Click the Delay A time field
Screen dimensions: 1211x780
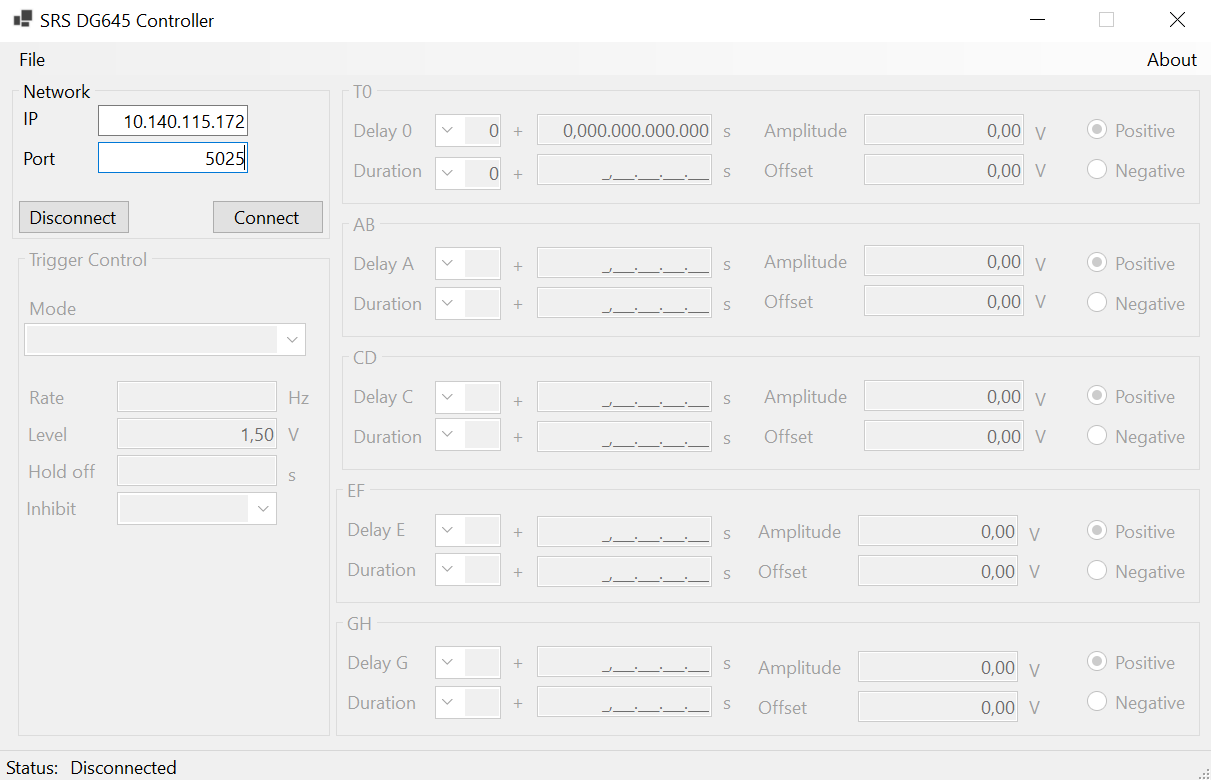click(624, 263)
